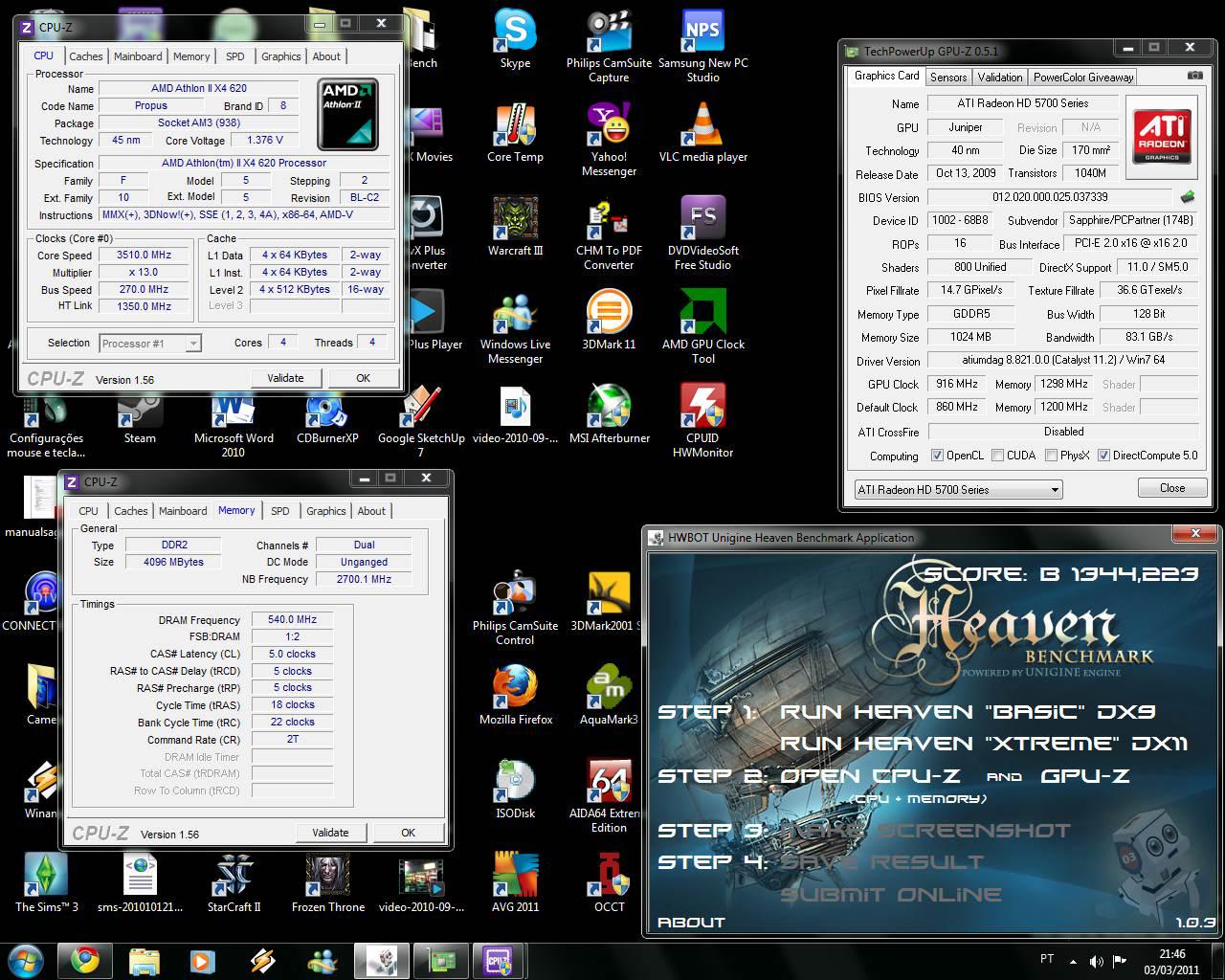Open ISODisk desktop icon
The height and width of the screenshot is (980, 1225).
pyautogui.click(x=515, y=789)
